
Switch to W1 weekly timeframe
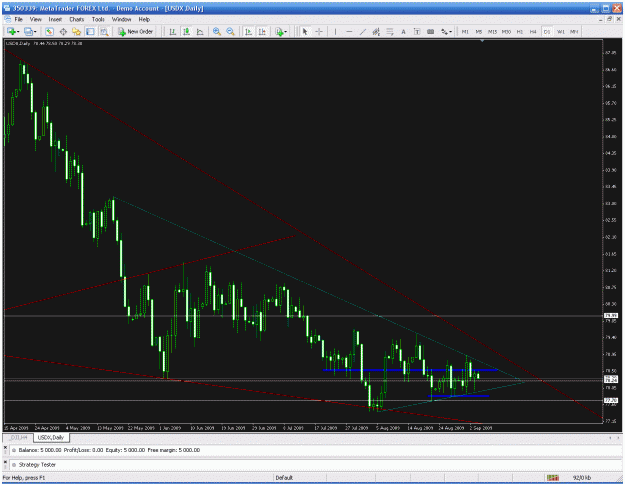pos(561,31)
